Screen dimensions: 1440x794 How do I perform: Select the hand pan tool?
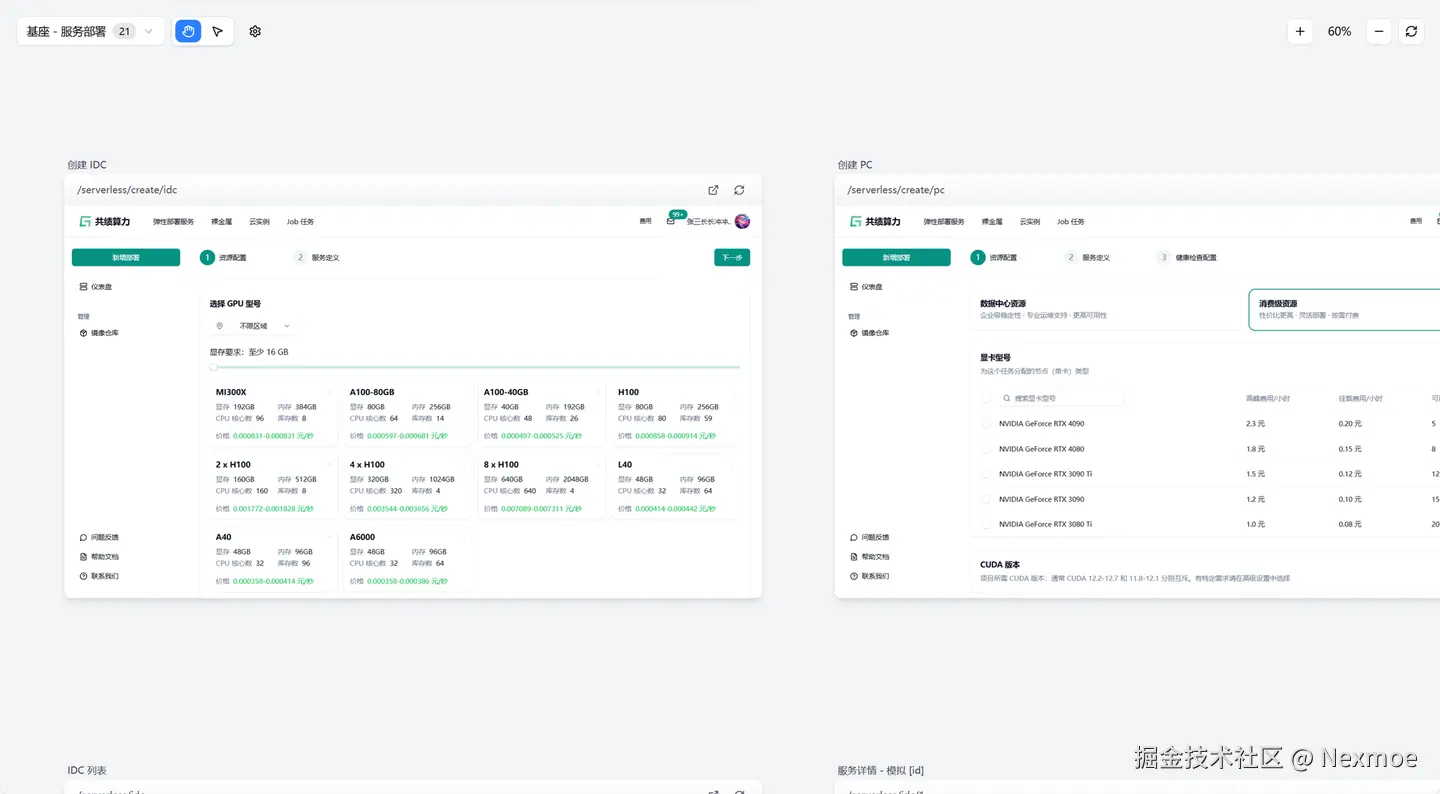coord(188,31)
